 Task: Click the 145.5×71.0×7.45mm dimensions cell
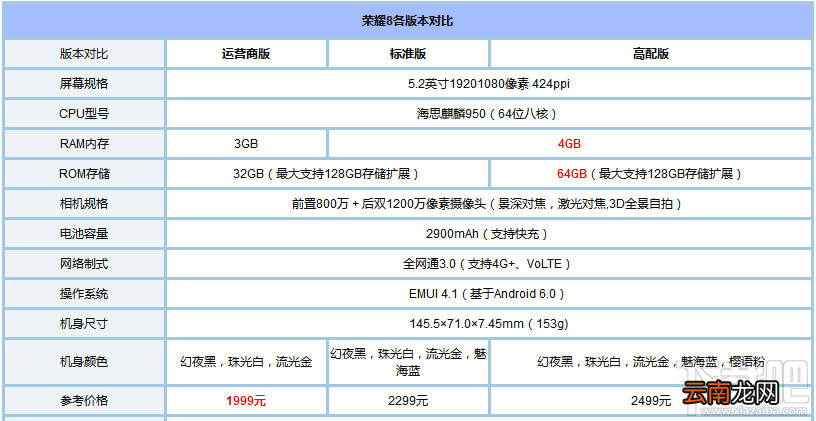489,324
